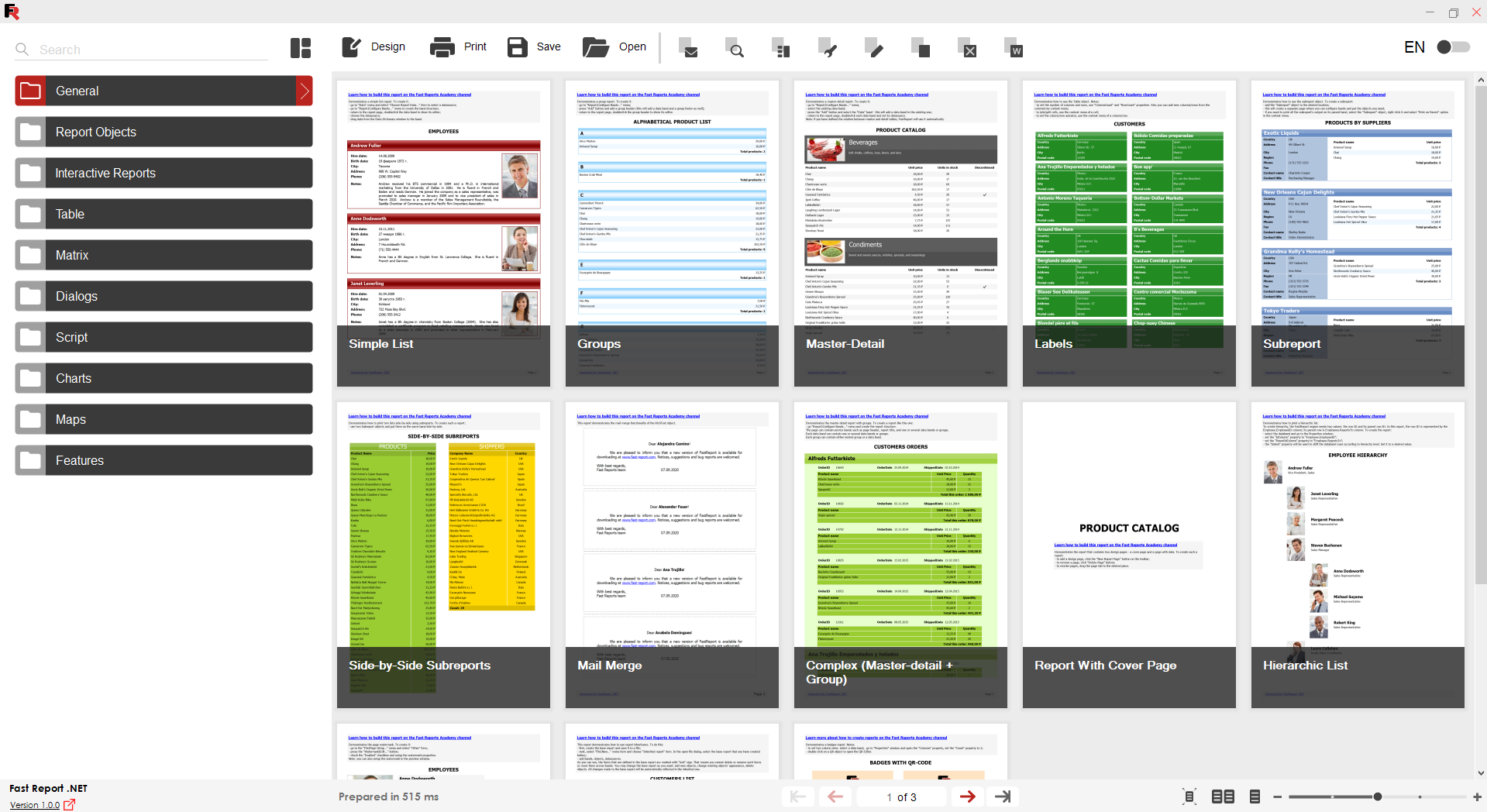Click the external link icon by version
This screenshot has width=1487, height=812.
pos(70,804)
